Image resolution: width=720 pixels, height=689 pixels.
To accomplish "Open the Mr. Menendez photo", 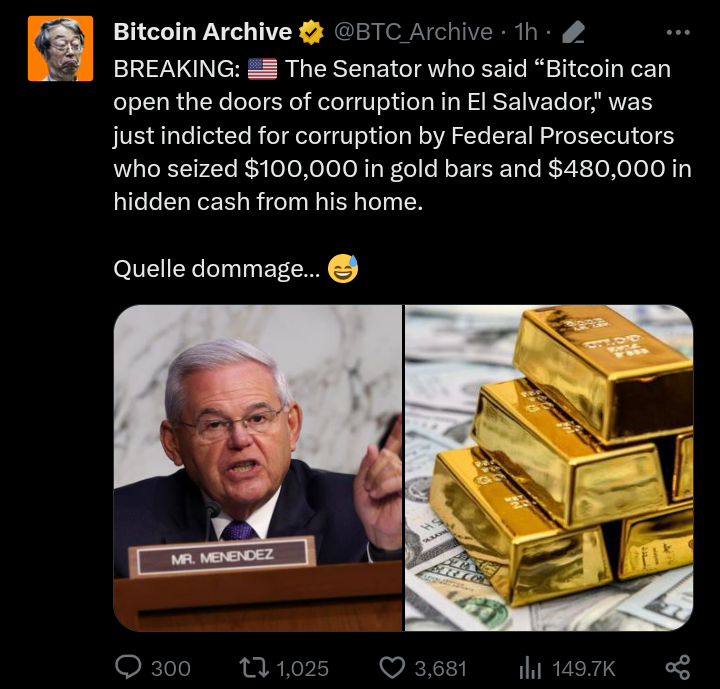I will 258,468.
